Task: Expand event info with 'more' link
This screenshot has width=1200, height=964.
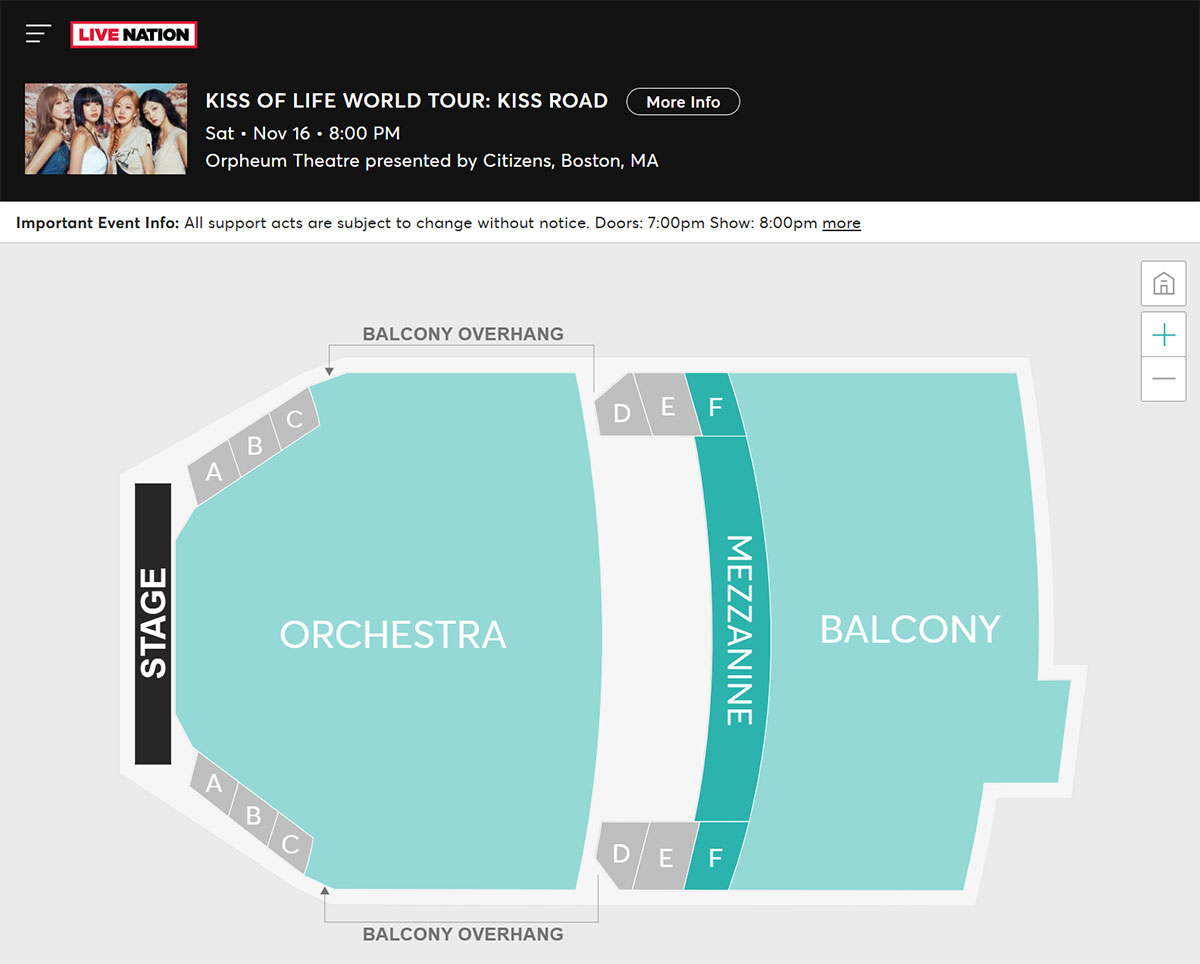Action: coord(841,223)
